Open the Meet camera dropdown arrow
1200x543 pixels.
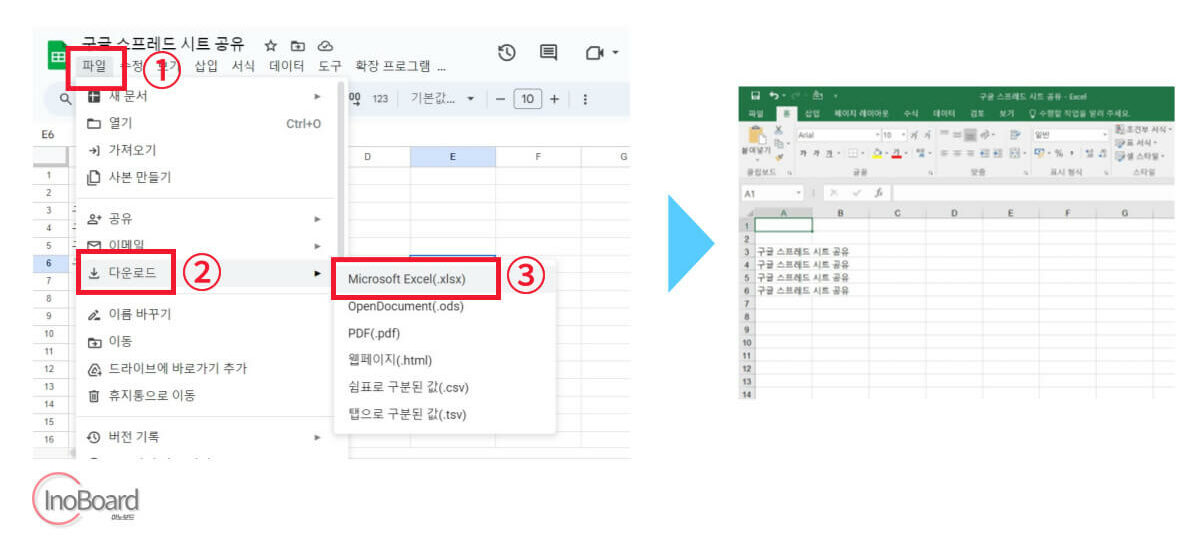616,52
